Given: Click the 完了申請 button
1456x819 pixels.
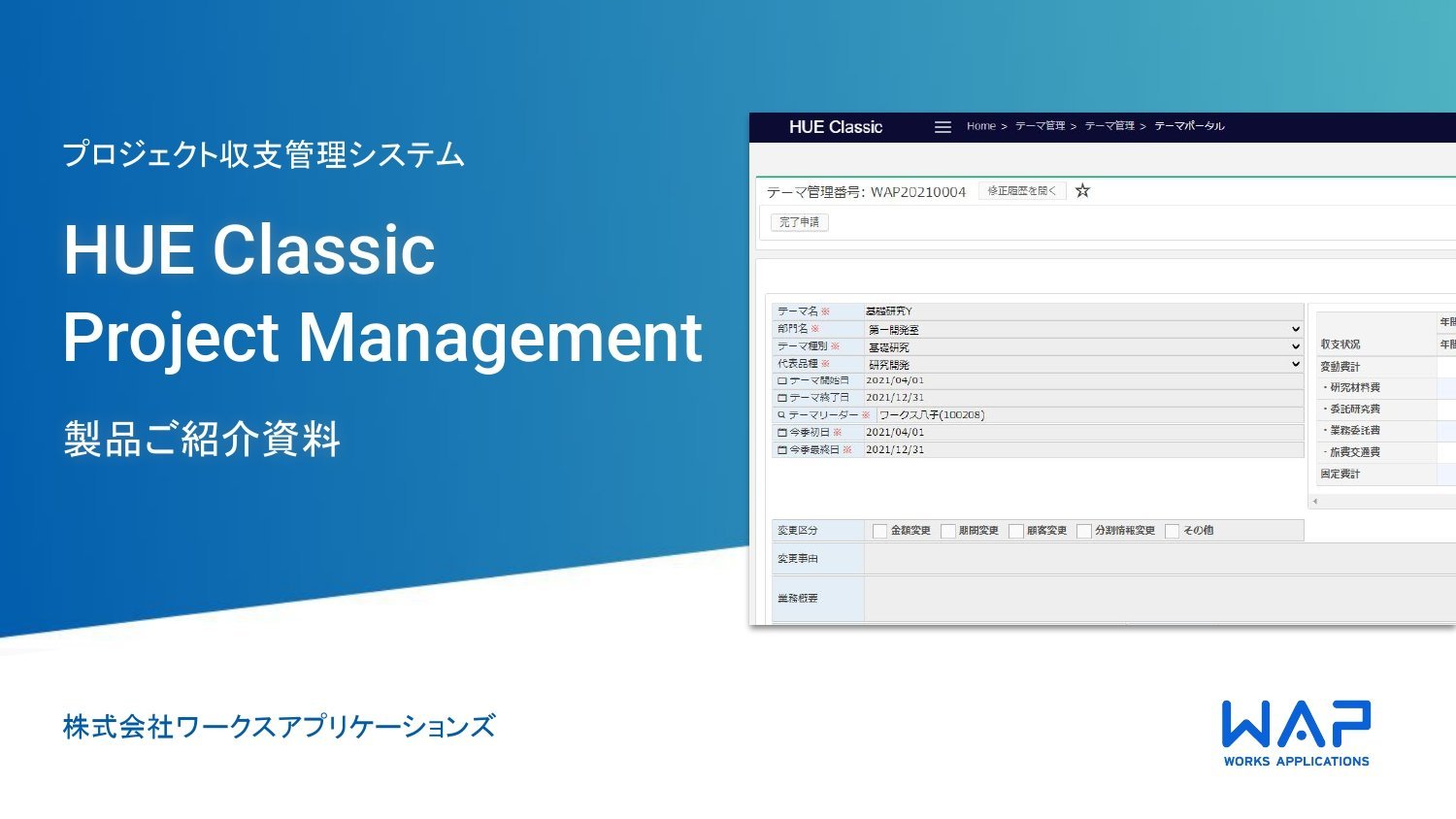Looking at the screenshot, I should pyautogui.click(x=799, y=222).
